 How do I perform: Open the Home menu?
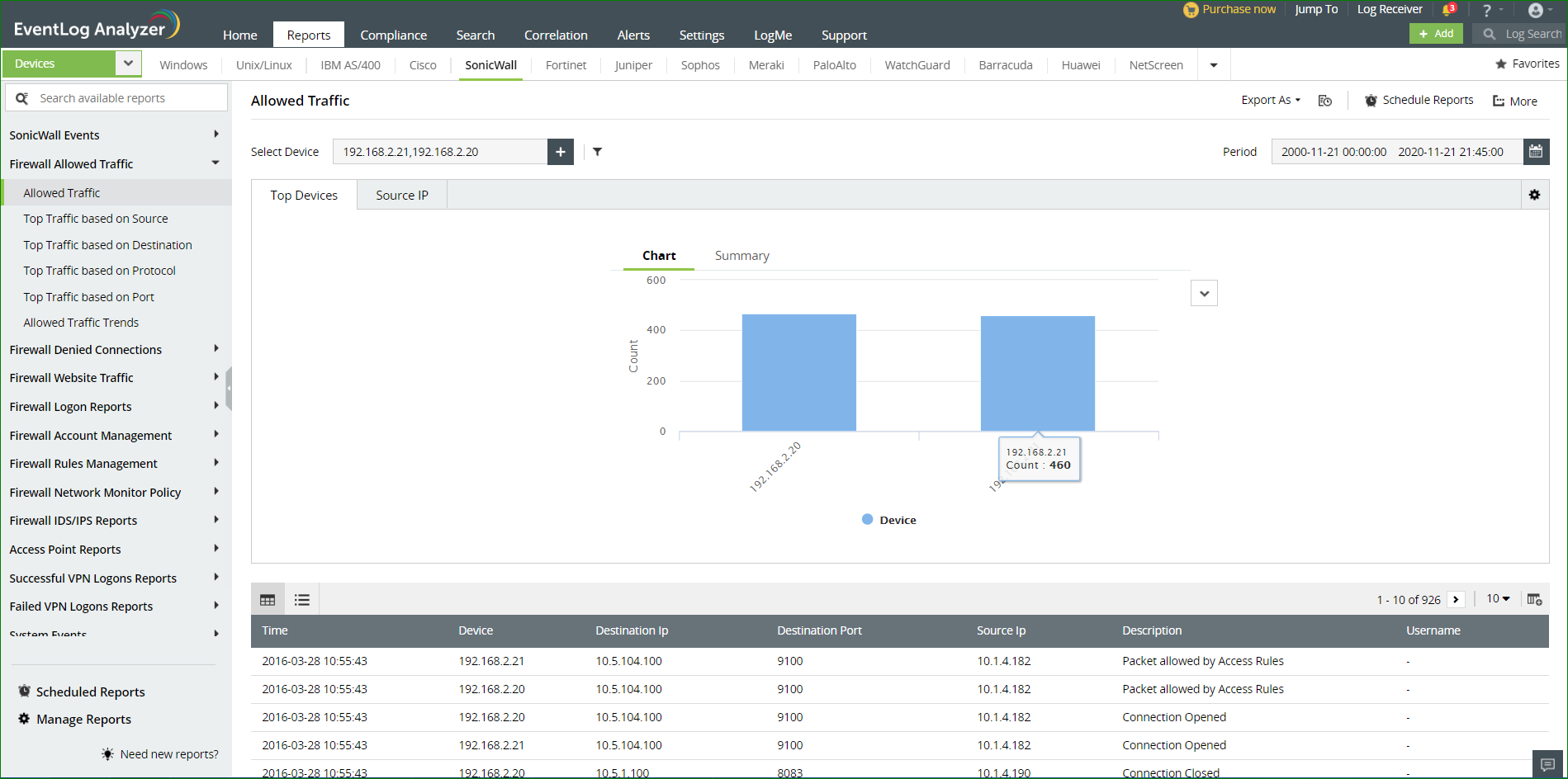(x=240, y=35)
